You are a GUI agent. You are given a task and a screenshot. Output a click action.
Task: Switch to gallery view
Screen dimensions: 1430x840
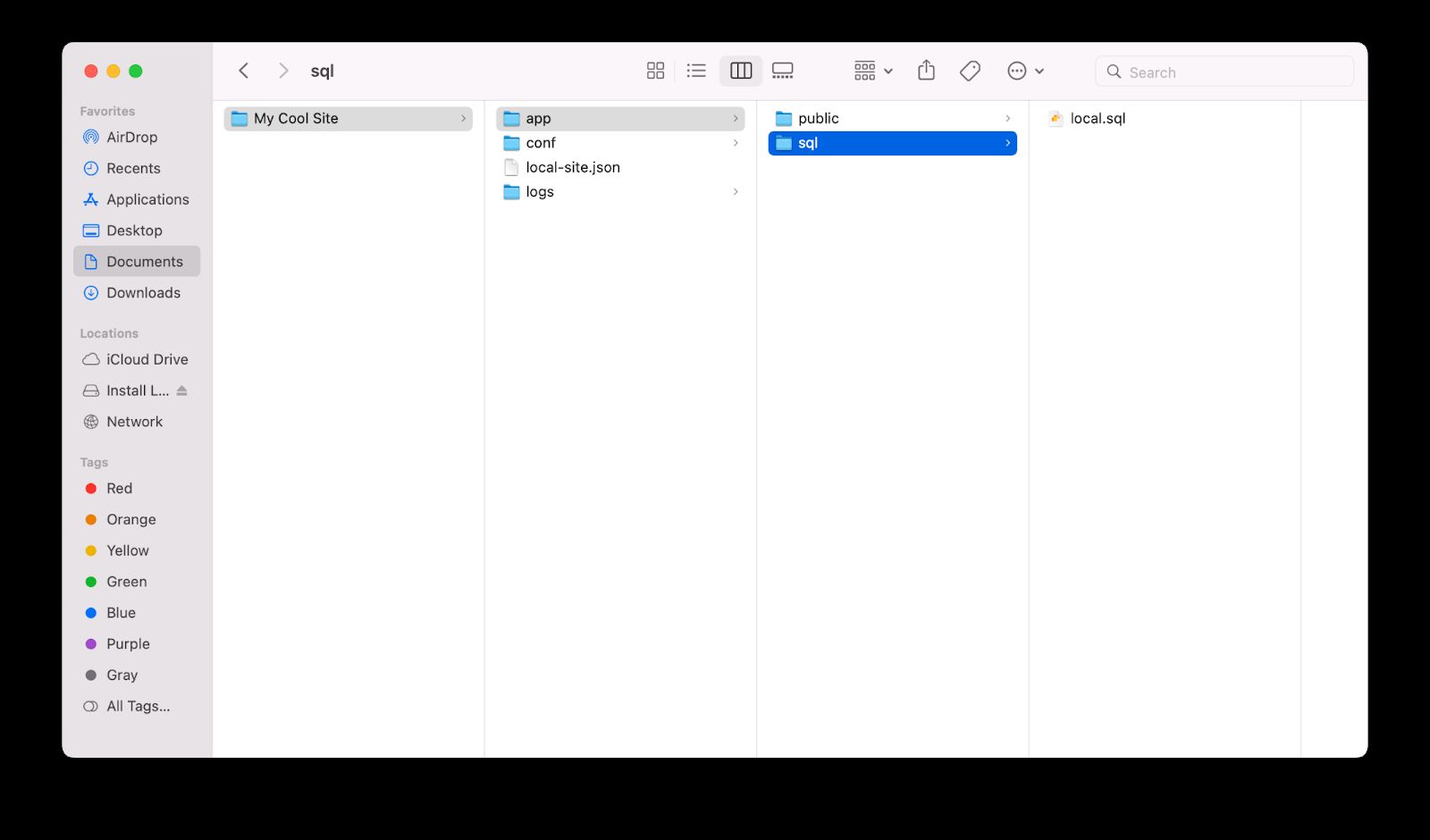[783, 71]
